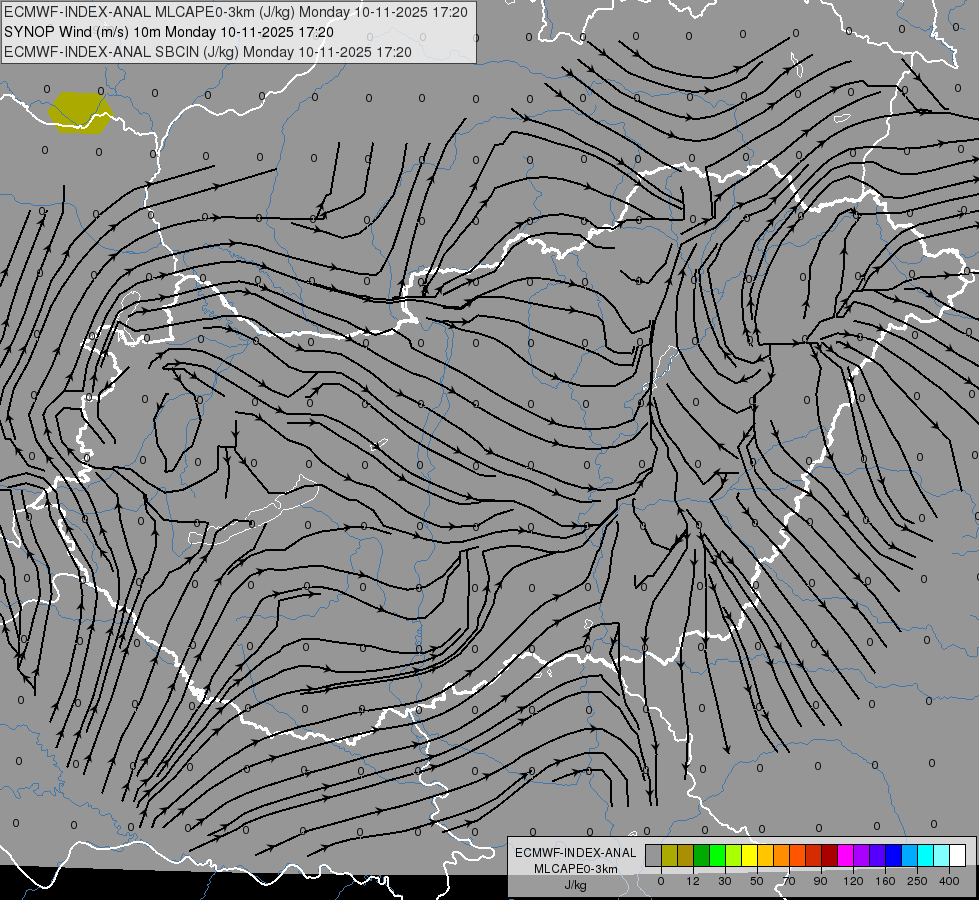Choose the white swatch ending the legend
Image resolution: width=979 pixels, height=900 pixels.
coord(957,856)
